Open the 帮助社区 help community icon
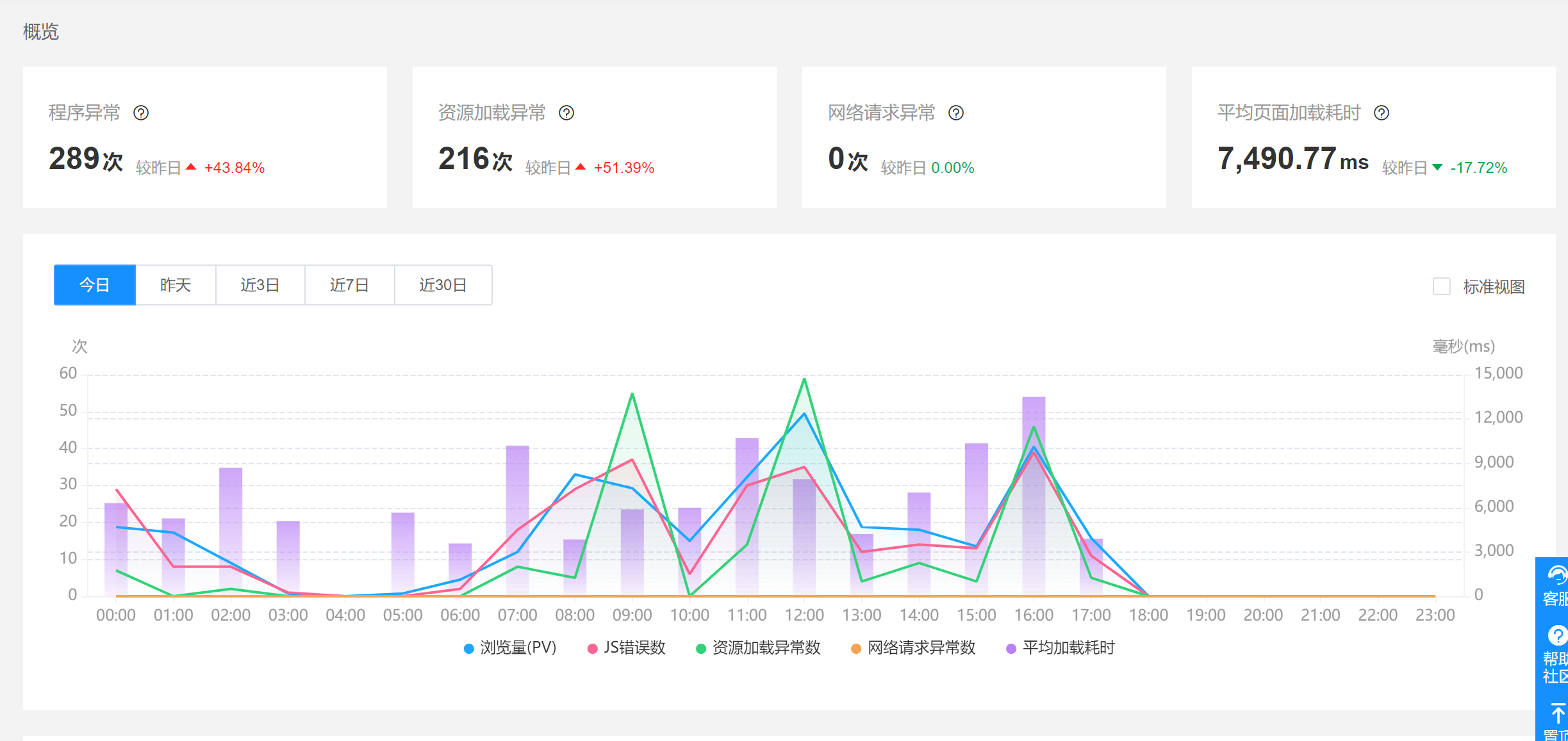This screenshot has width=1568, height=741. click(x=1556, y=636)
